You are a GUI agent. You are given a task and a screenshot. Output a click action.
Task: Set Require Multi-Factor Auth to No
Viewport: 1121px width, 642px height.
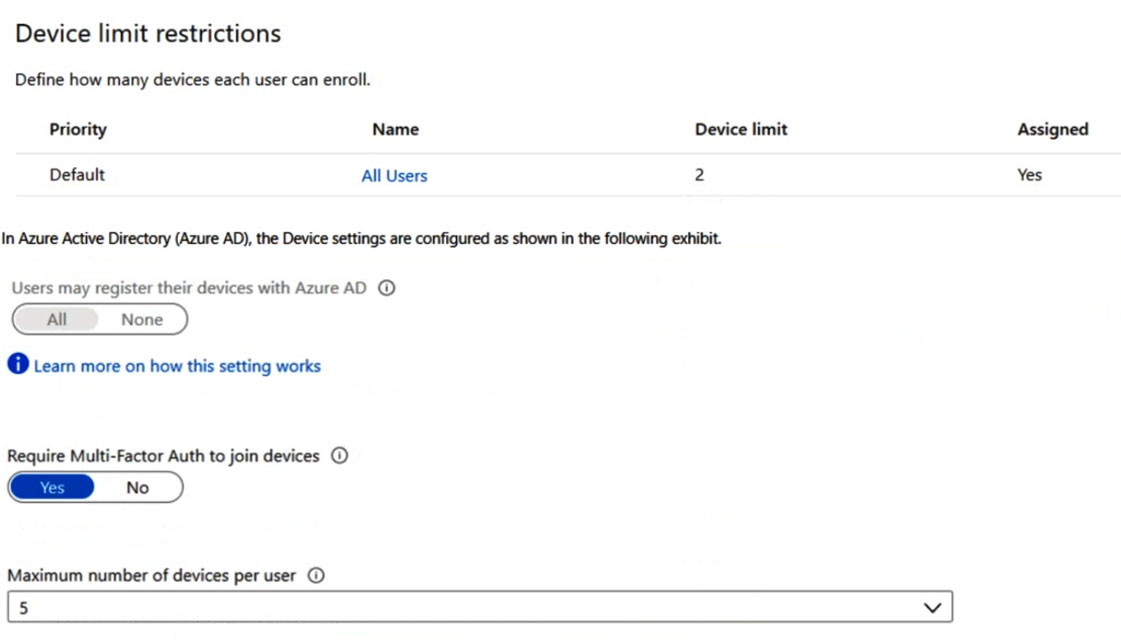click(137, 487)
